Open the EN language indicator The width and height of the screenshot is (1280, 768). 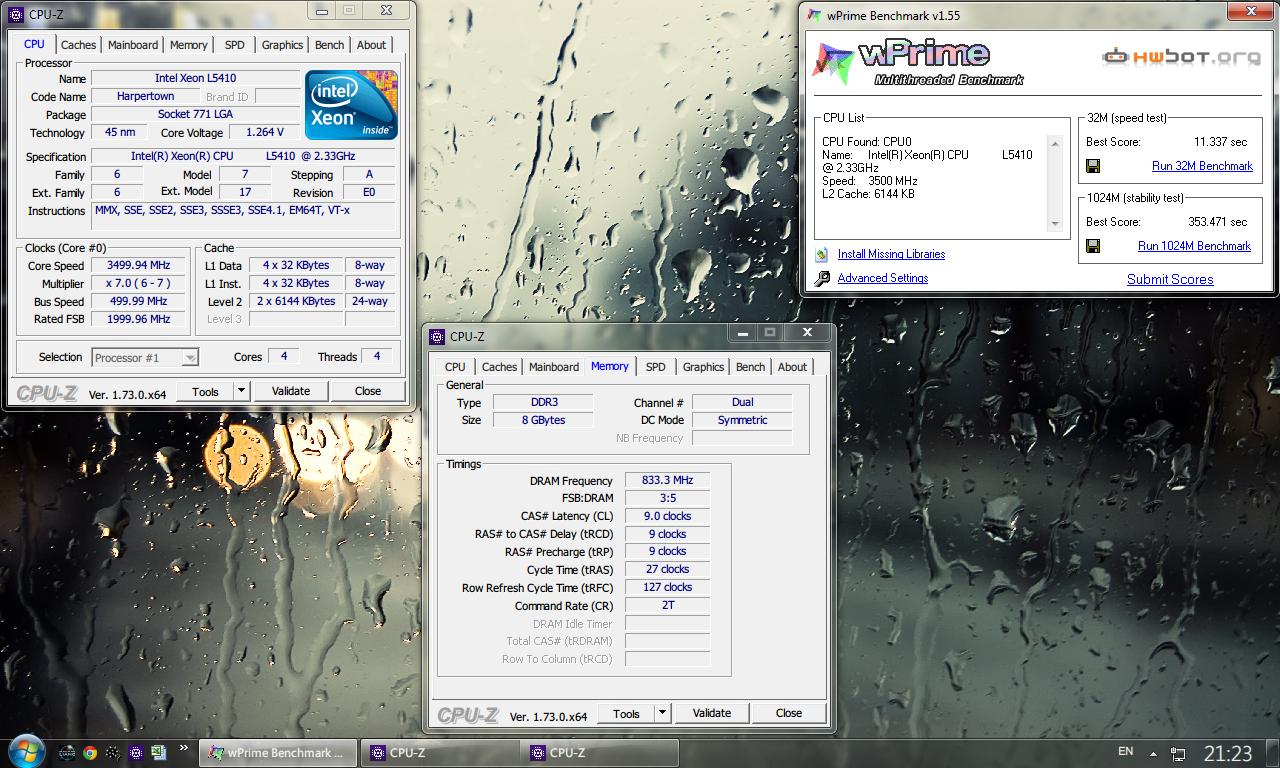click(1125, 752)
